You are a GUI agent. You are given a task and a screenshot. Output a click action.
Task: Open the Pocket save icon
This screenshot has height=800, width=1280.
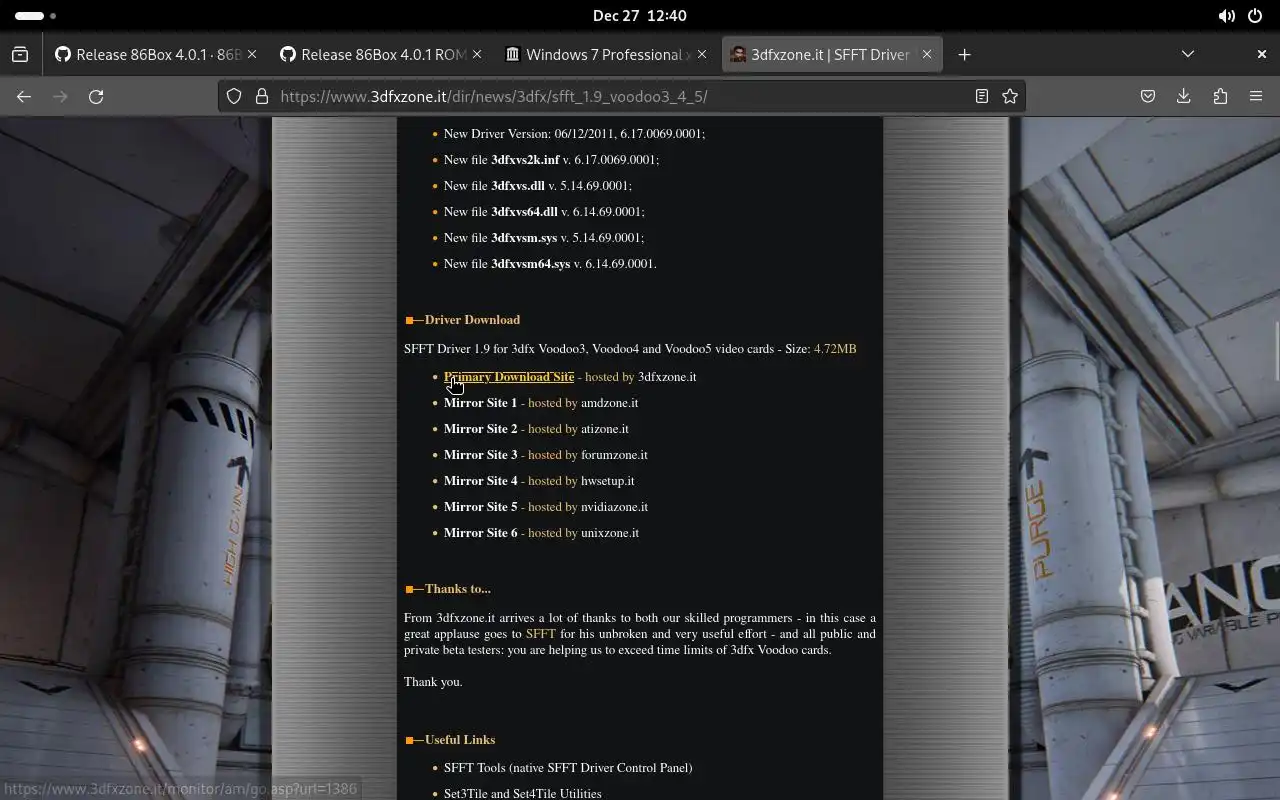tap(1148, 96)
